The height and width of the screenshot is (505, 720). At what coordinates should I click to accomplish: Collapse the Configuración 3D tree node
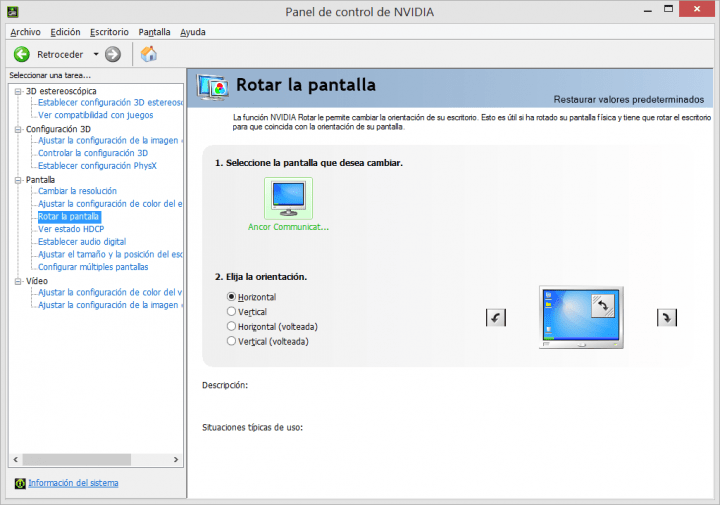click(18, 129)
